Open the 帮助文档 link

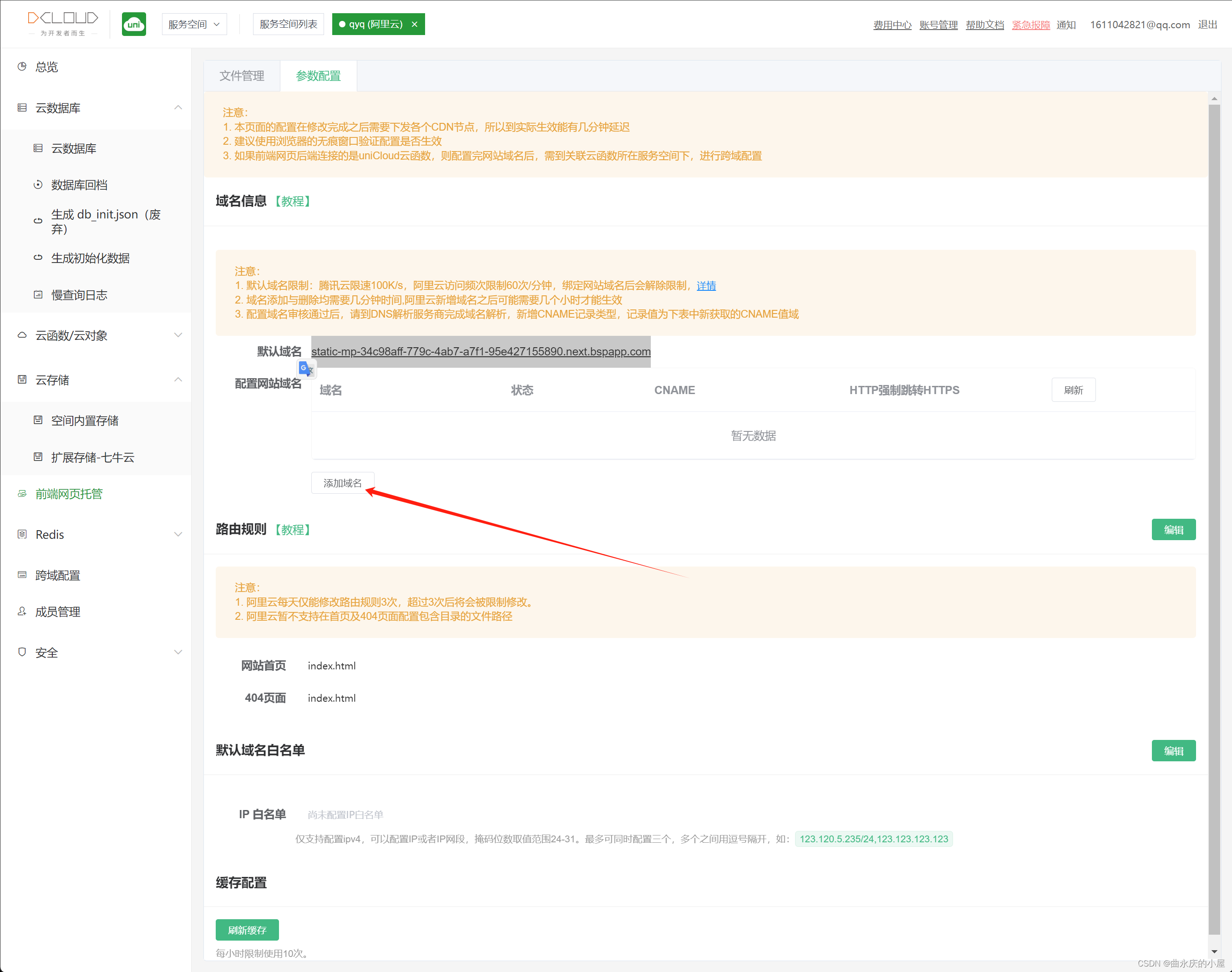coord(984,25)
